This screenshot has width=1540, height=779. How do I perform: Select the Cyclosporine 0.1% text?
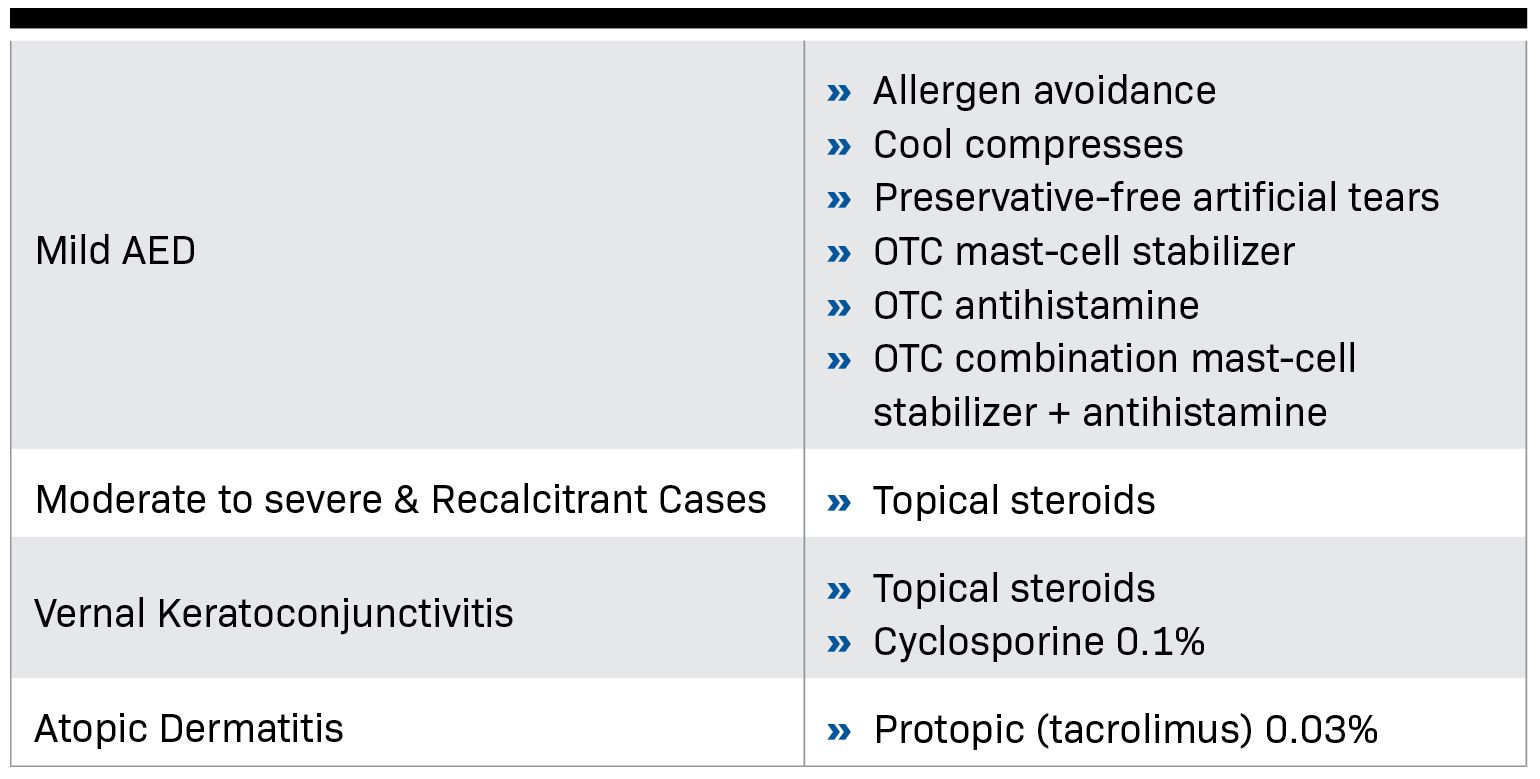[x=1038, y=642]
